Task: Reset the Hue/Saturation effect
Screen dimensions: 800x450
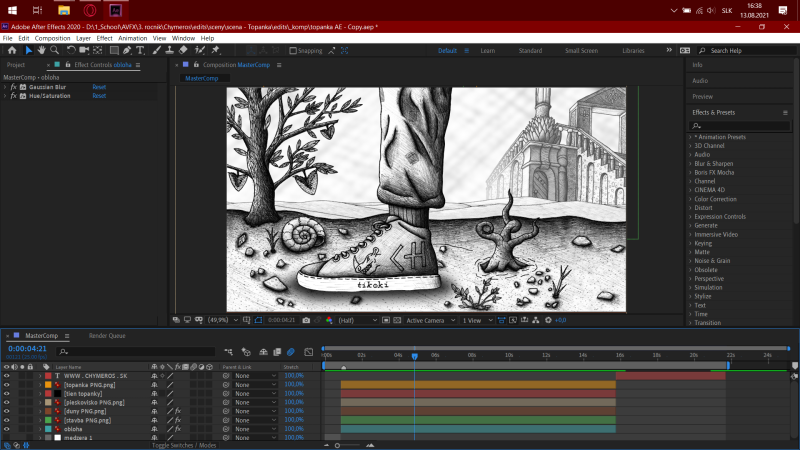Action: (99, 96)
